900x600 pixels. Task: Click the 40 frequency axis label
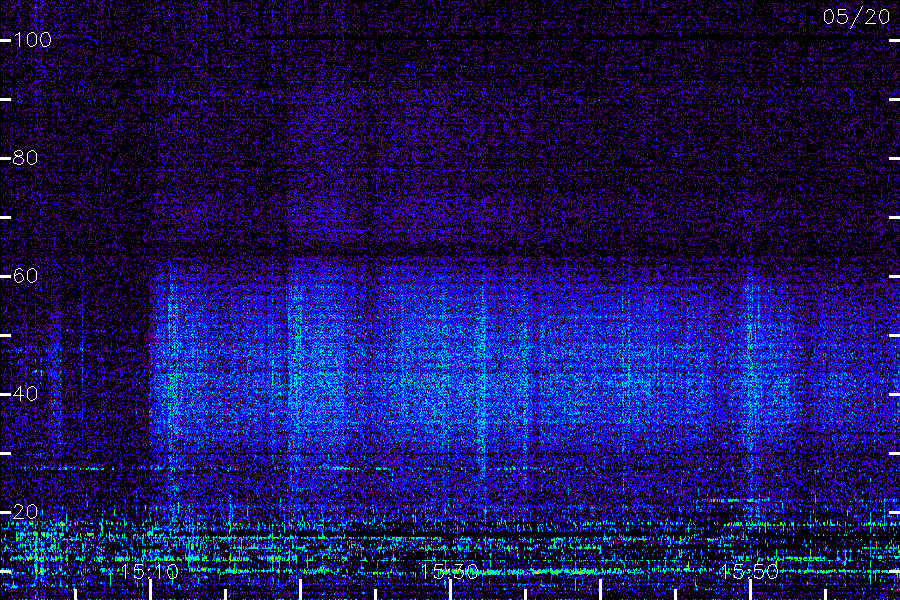[25, 394]
